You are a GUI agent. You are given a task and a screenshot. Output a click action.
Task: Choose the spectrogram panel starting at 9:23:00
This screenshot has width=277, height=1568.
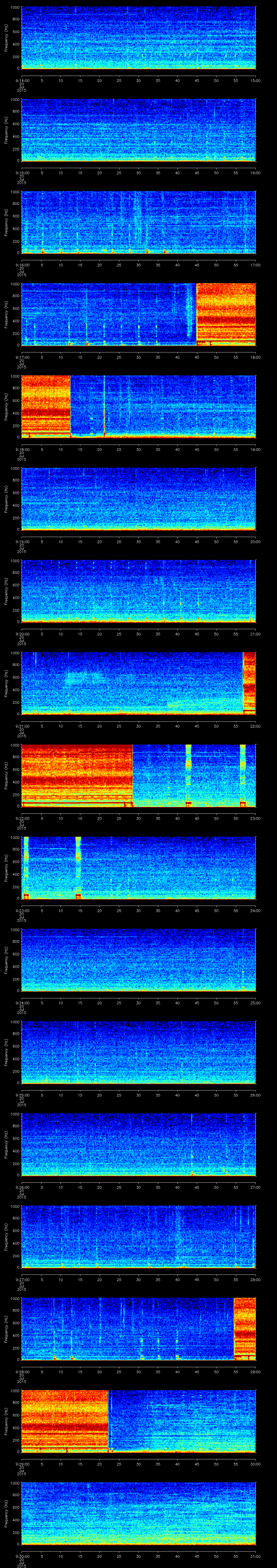point(139,868)
